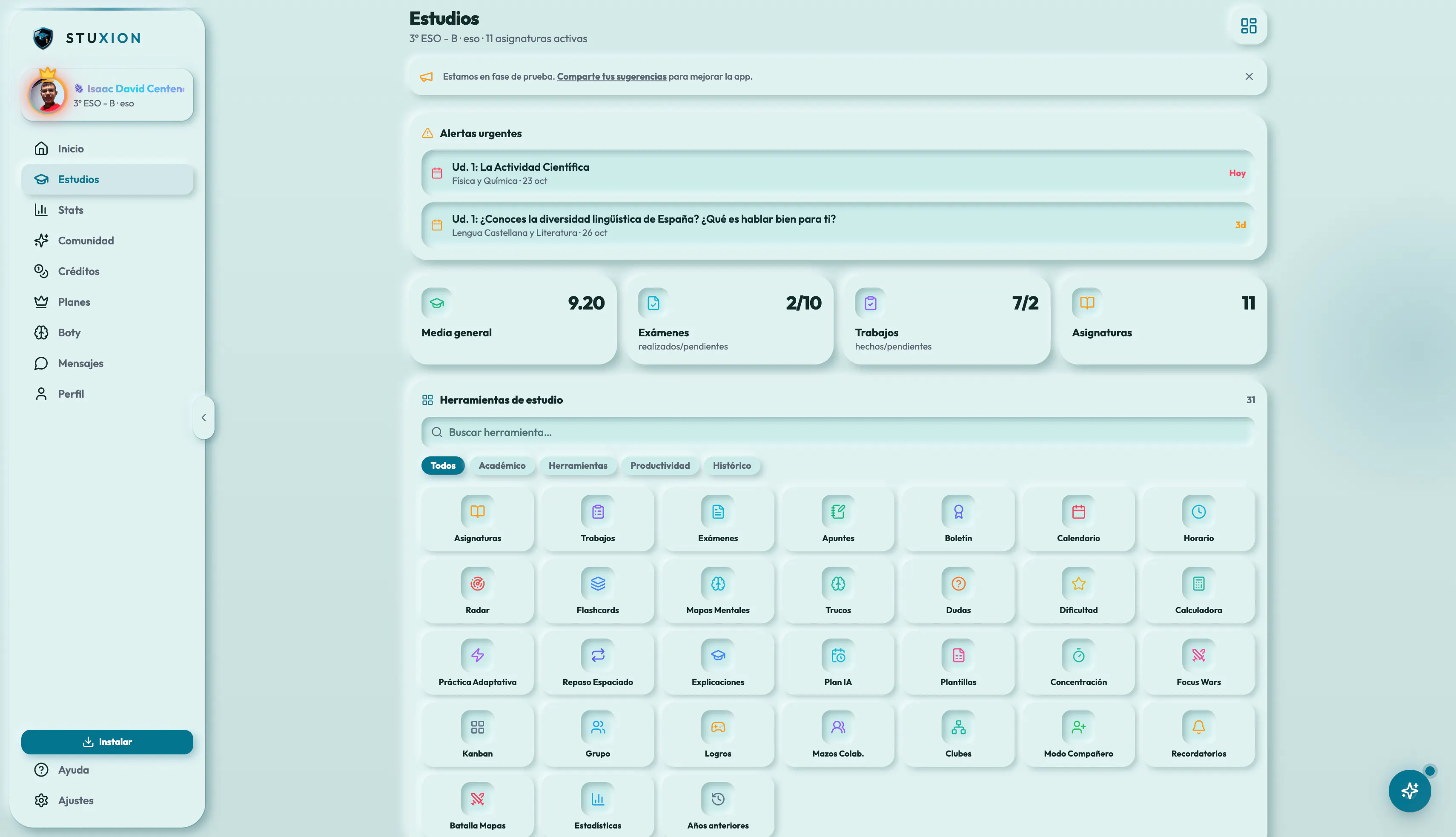This screenshot has width=1456, height=837.
Task: Open the Batalla Mapas tool
Action: point(477,806)
